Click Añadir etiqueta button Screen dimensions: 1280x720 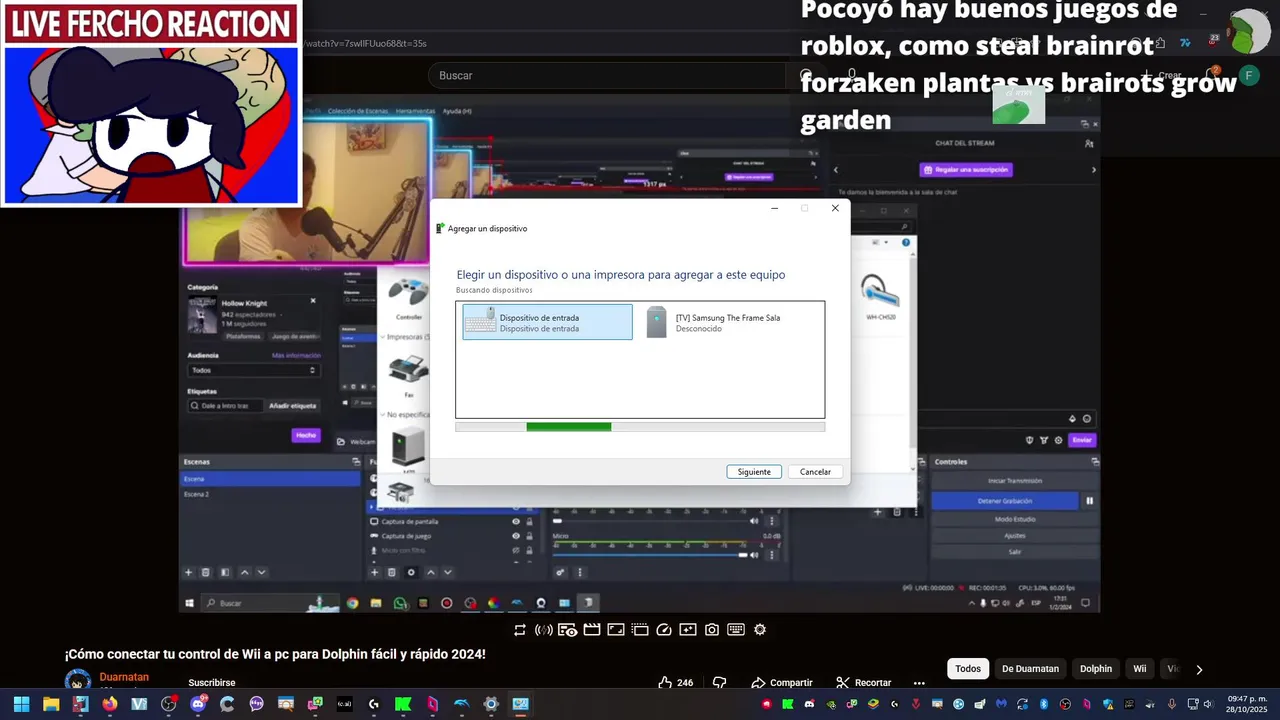292,406
